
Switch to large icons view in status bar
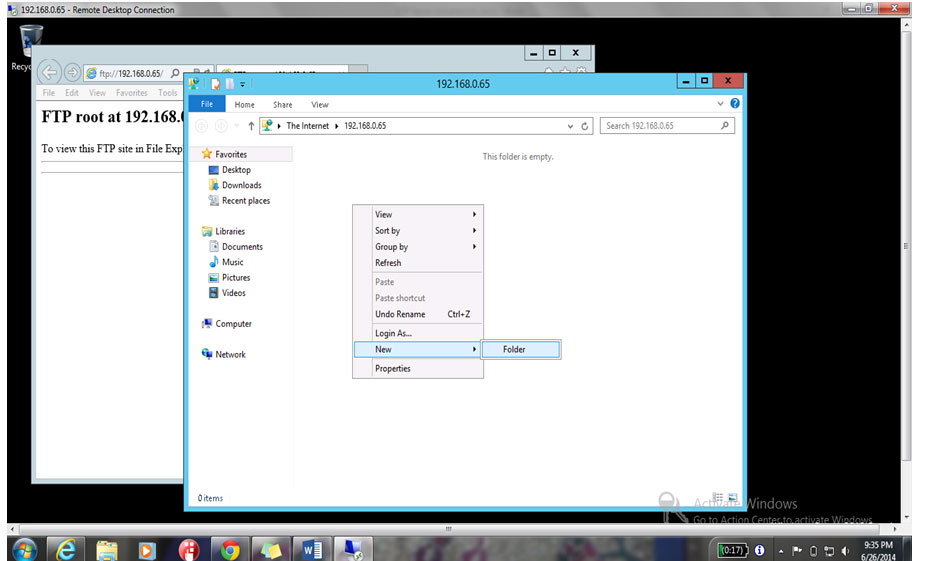pos(733,497)
